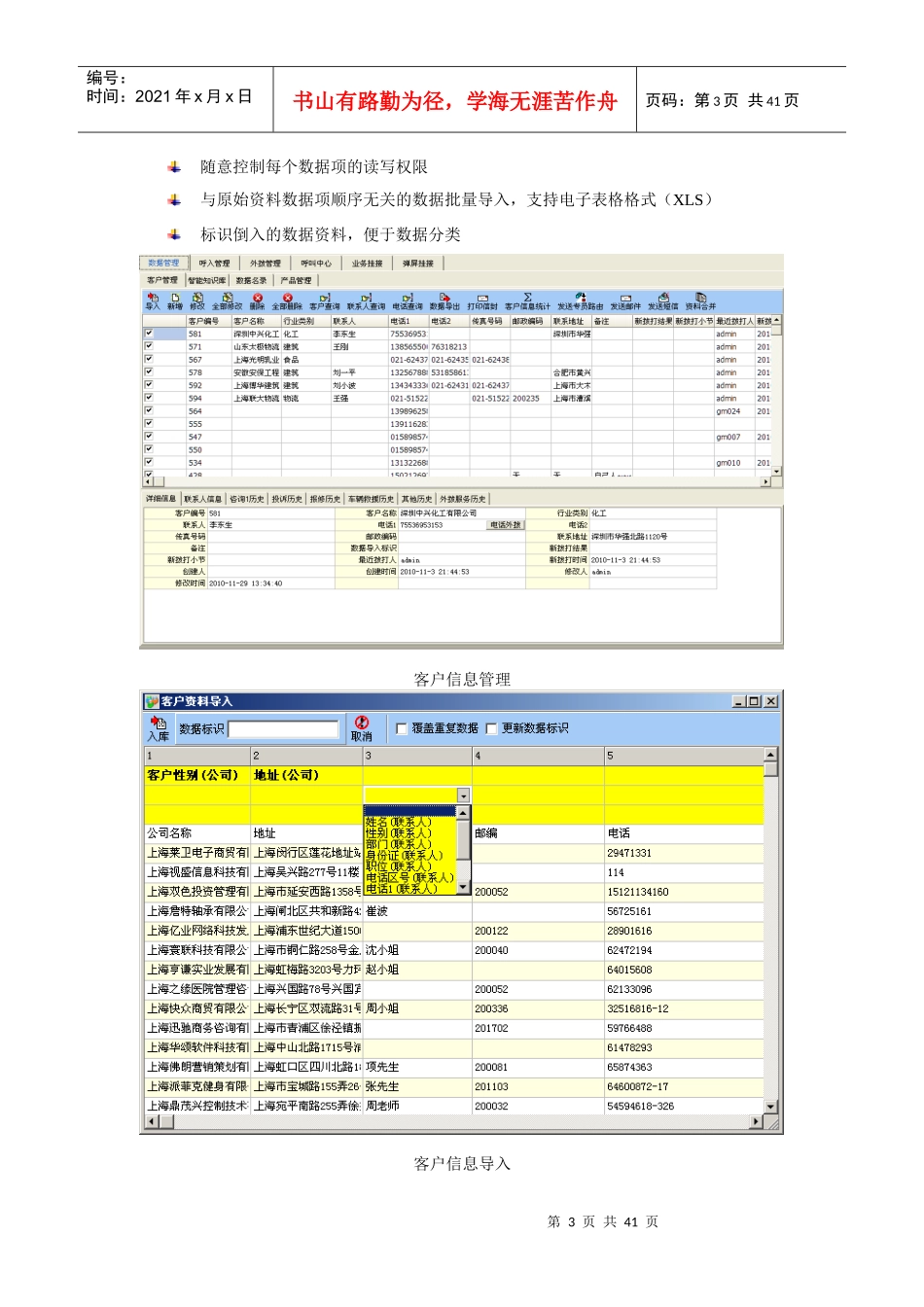Switch to 呼叫中心 main tab
The height and width of the screenshot is (1307, 924).
(316, 264)
